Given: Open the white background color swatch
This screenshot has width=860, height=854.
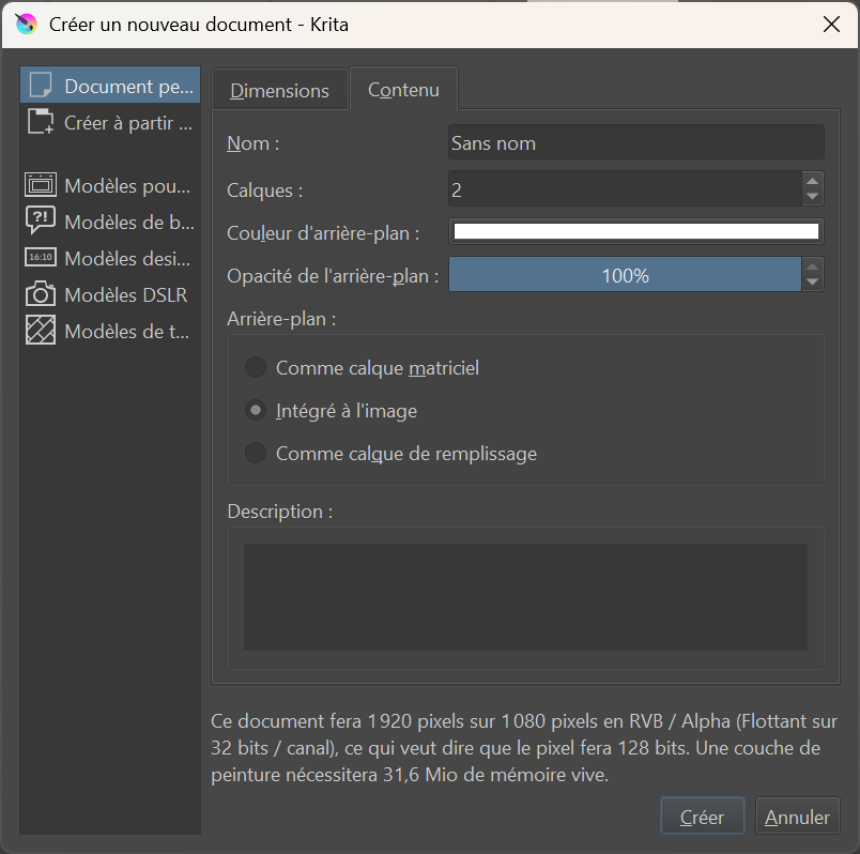Looking at the screenshot, I should [636, 232].
